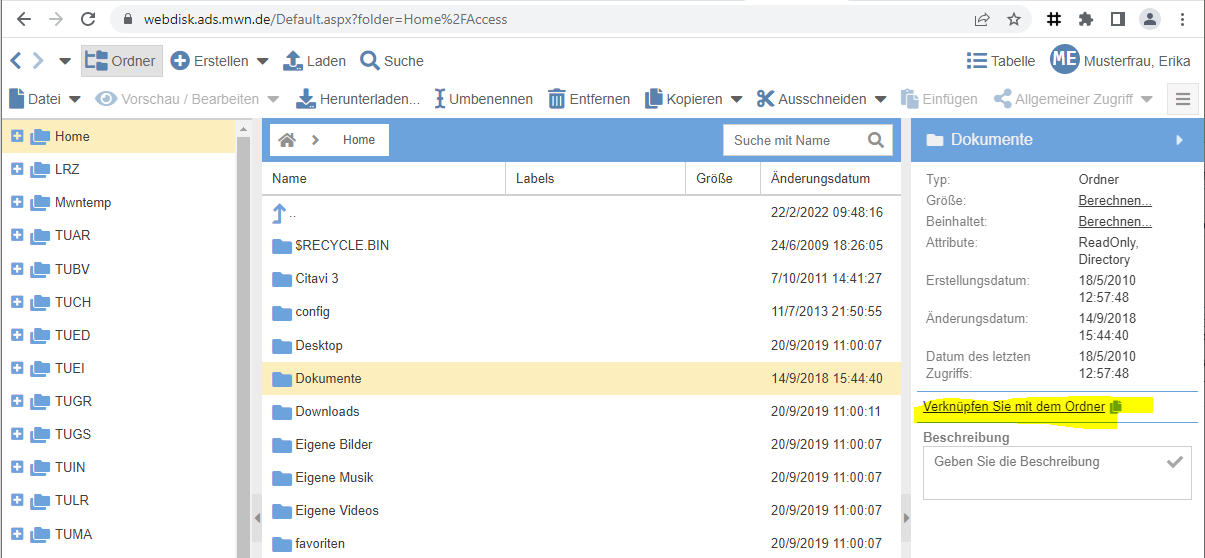
Task: Click the home icon in breadcrumb
Action: (x=287, y=140)
